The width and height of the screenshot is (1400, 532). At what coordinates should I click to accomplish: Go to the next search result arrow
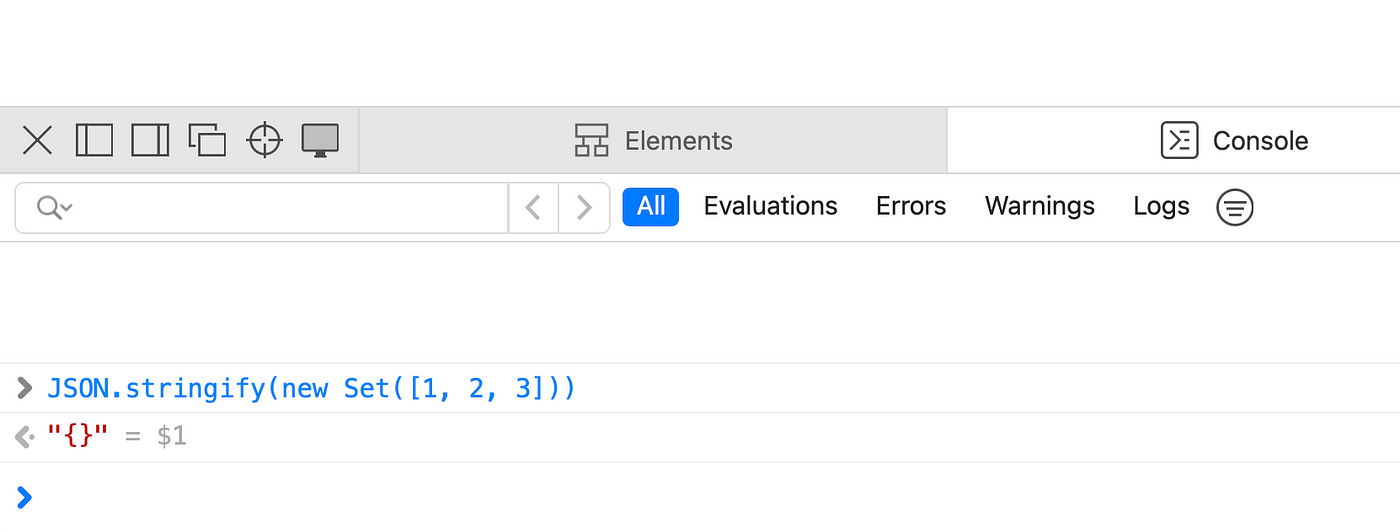point(584,207)
